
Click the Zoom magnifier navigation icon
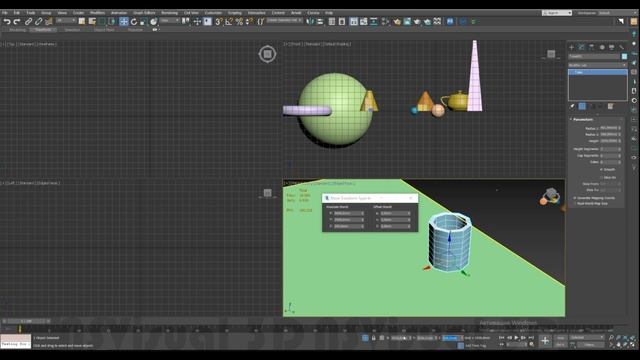611,338
